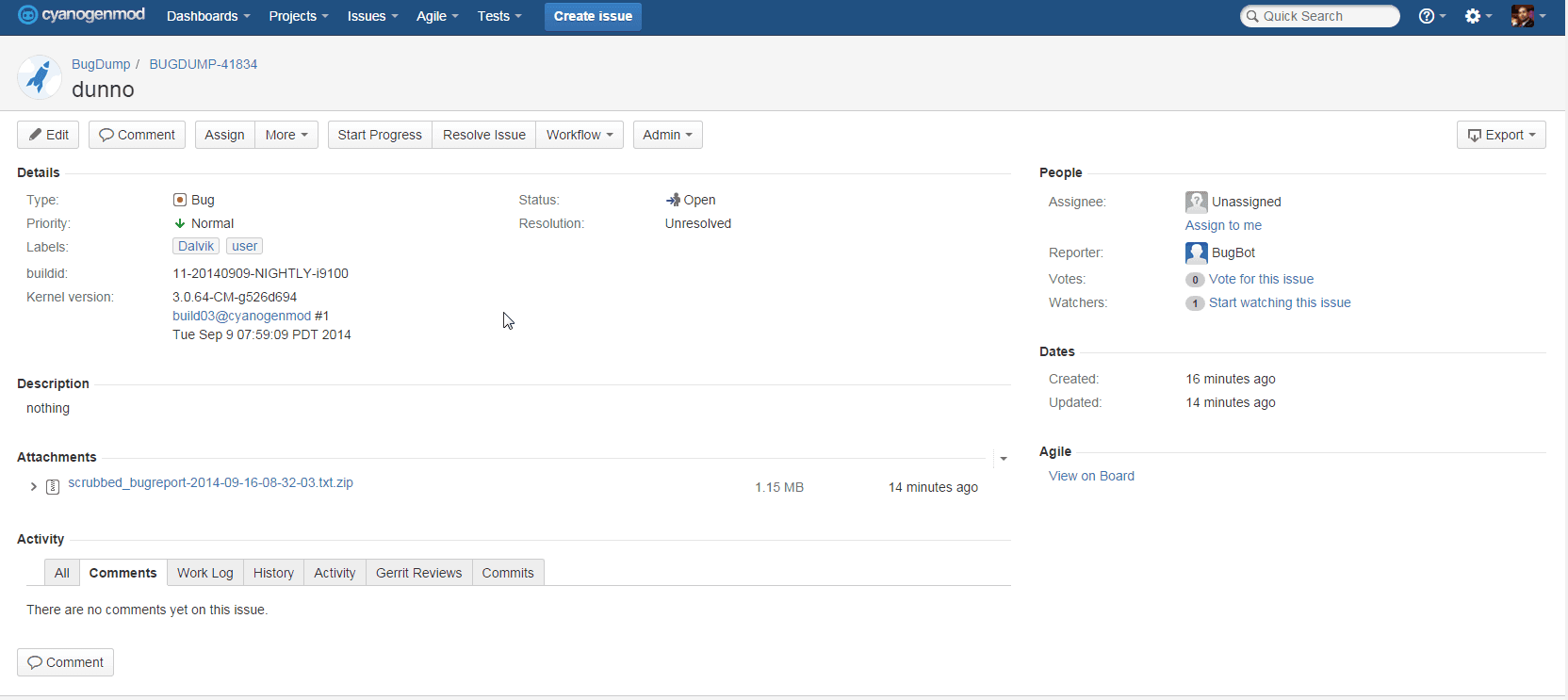Switch to the Activity tab
The height and width of the screenshot is (700, 1568).
335,573
